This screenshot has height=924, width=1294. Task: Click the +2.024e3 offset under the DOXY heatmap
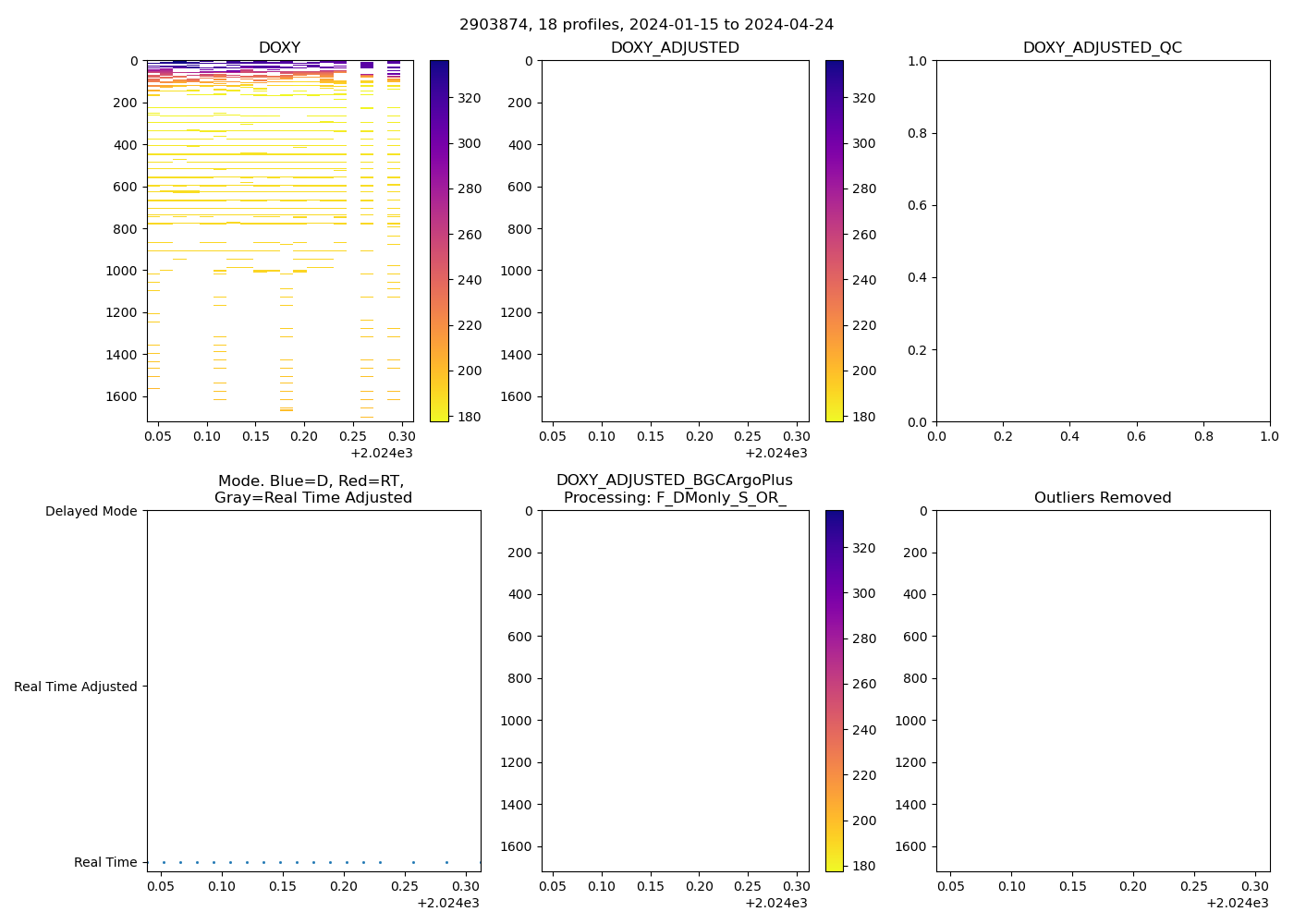[381, 453]
